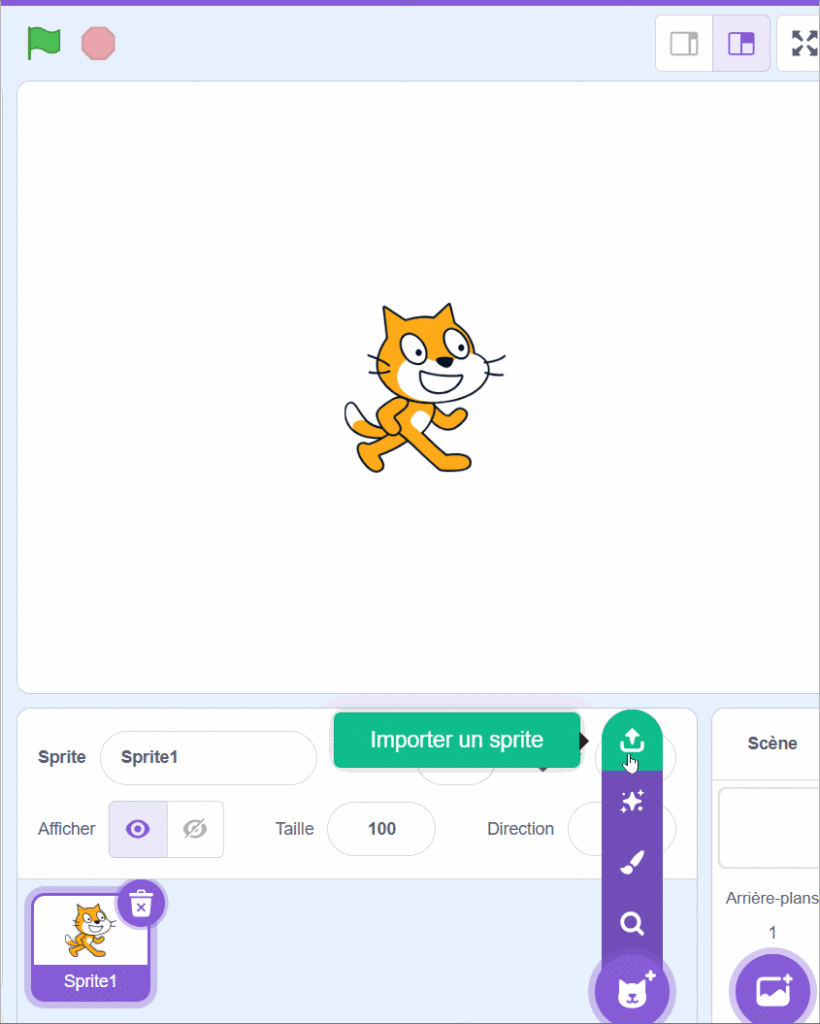
Task: Switch to small stage layout
Action: [684, 44]
